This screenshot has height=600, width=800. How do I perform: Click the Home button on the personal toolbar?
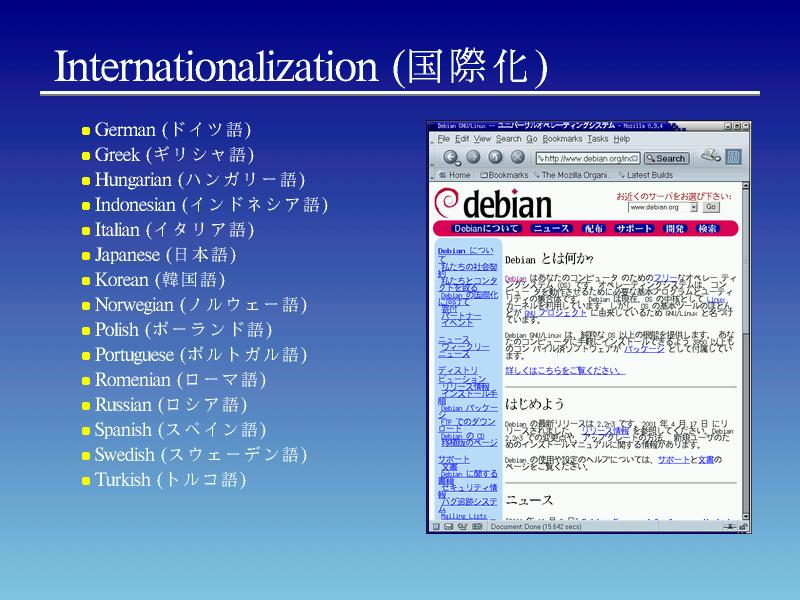(455, 175)
